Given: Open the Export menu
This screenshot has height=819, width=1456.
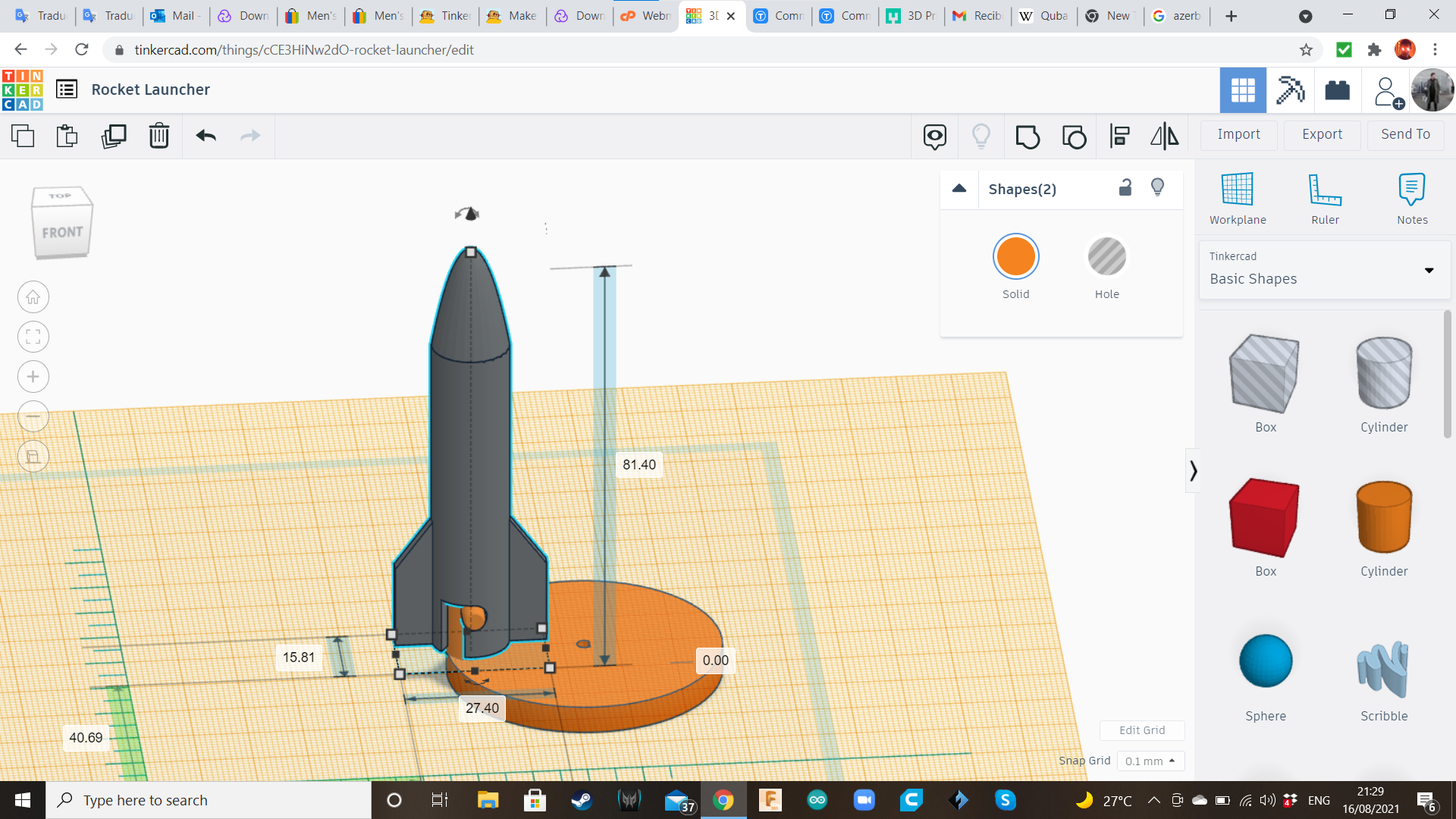Looking at the screenshot, I should pyautogui.click(x=1322, y=134).
